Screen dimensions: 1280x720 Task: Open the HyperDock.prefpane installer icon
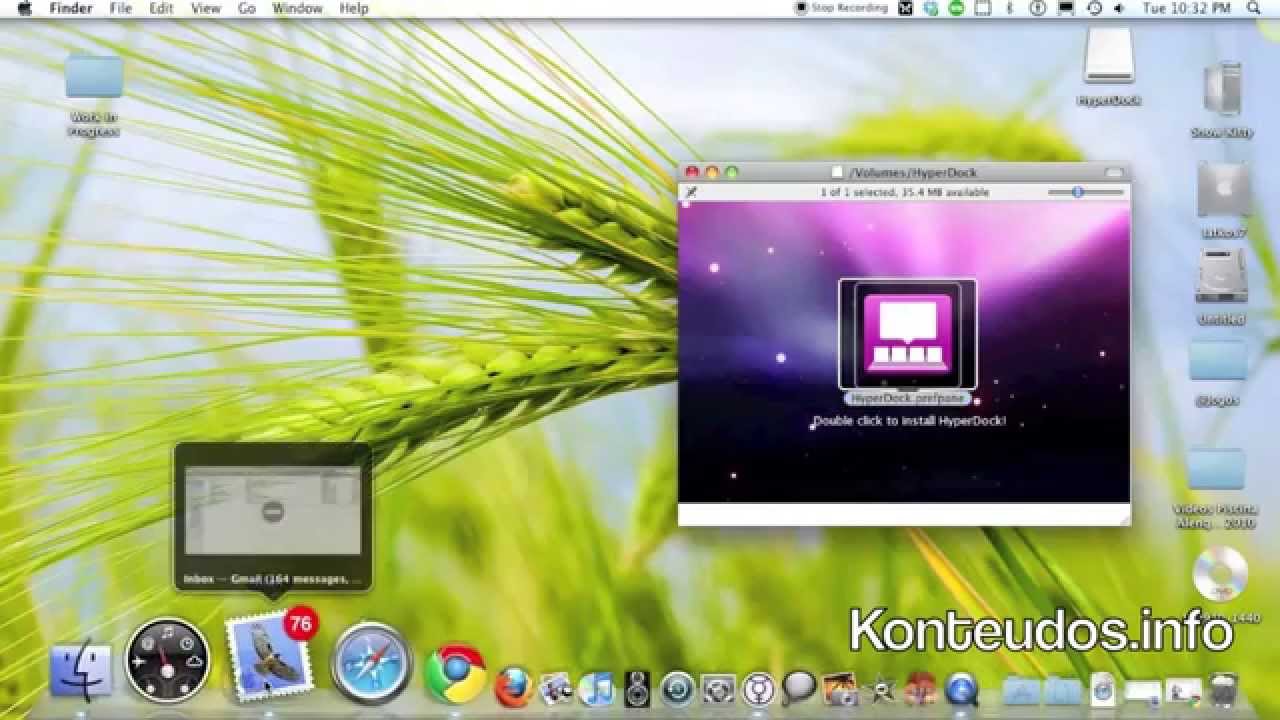tap(907, 335)
